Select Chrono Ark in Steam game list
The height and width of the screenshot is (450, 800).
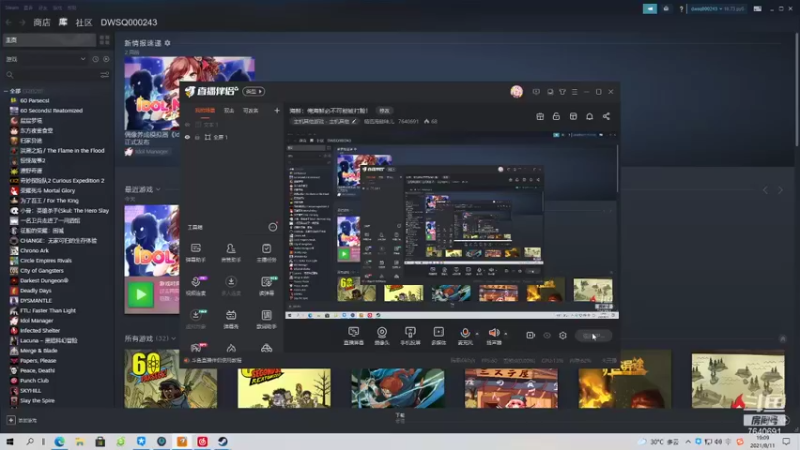pyautogui.click(x=34, y=251)
